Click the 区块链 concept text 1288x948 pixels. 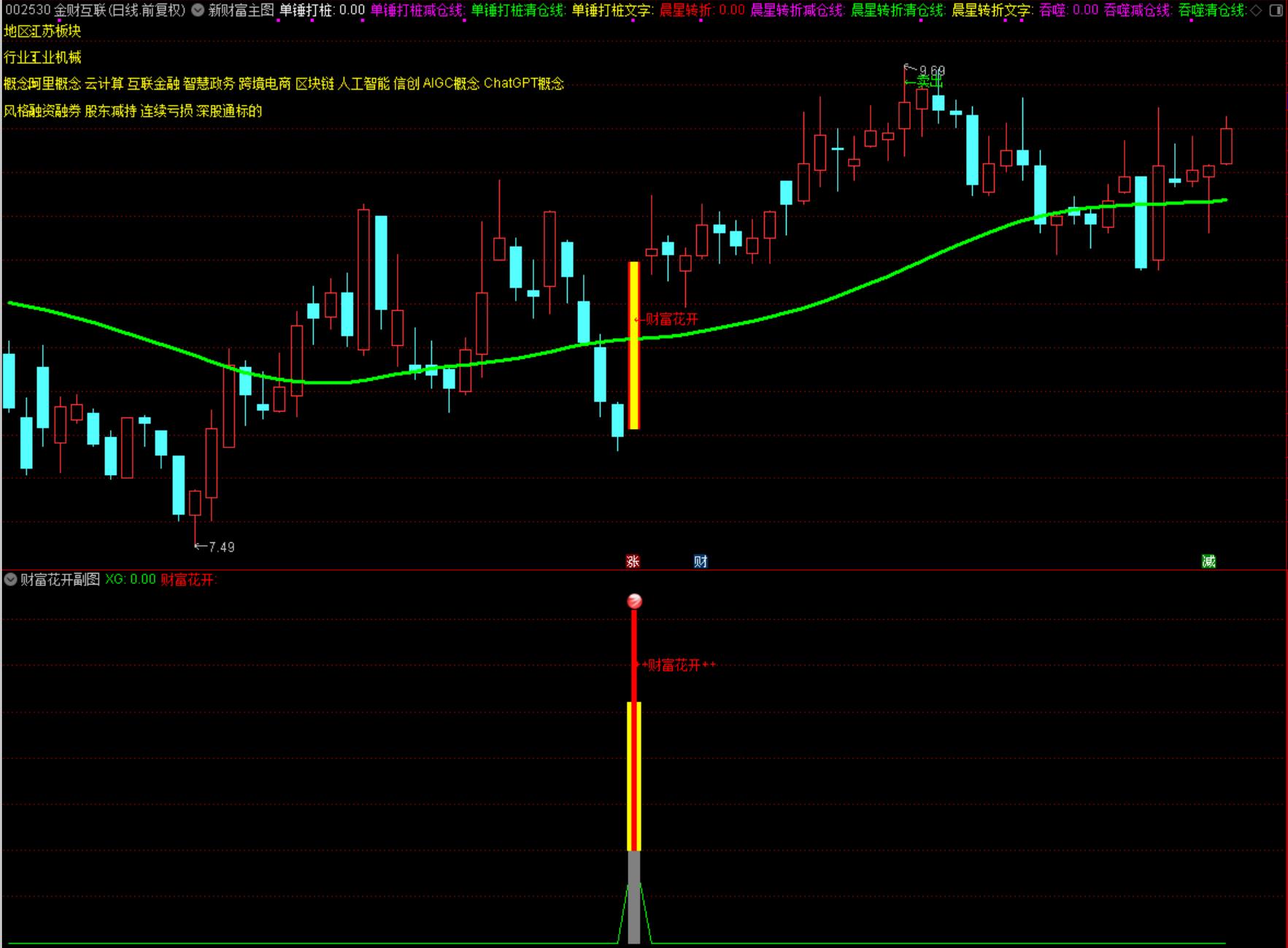point(315,83)
